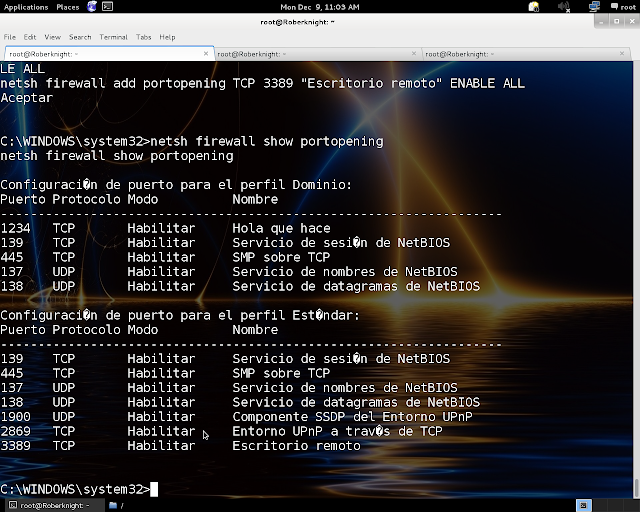Click port number 1900
This screenshot has width=640, height=512.
coord(15,417)
